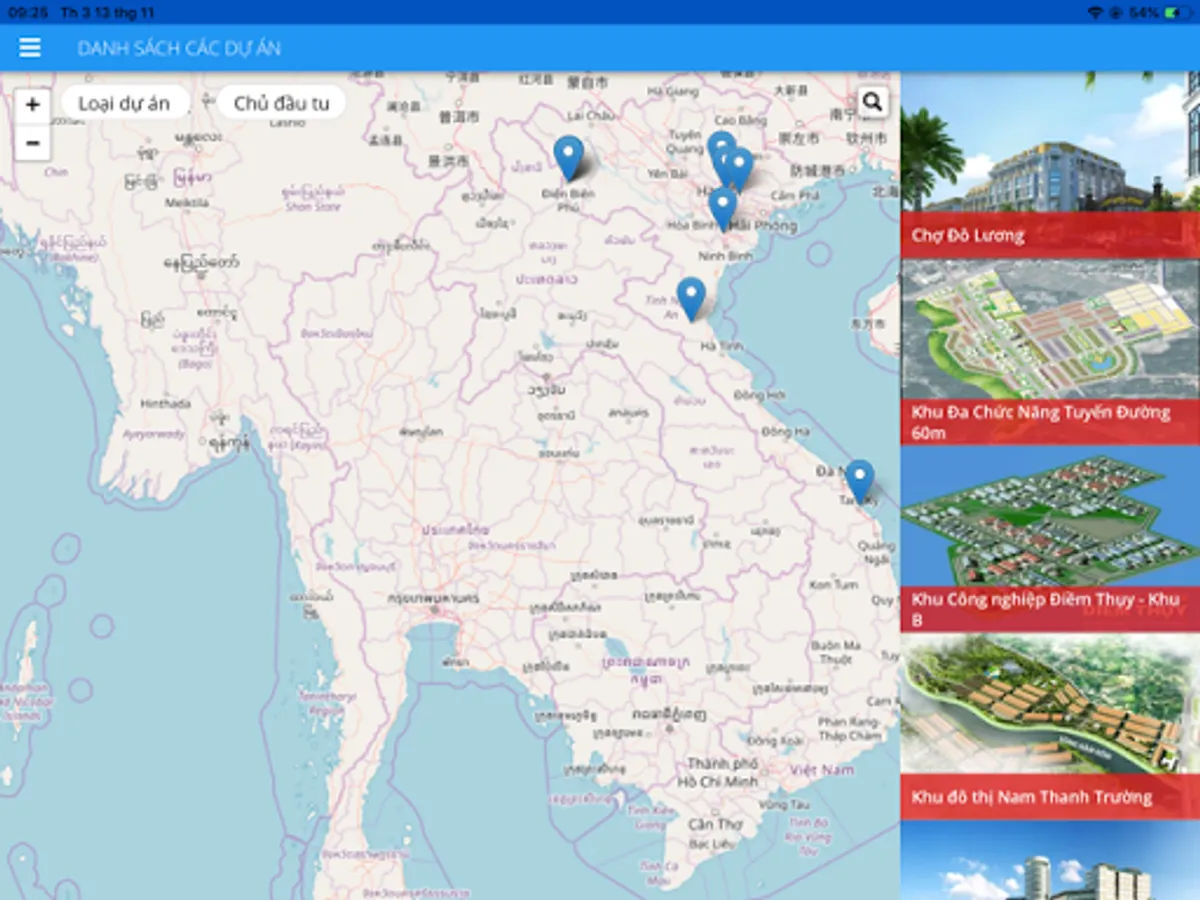Tap the DANH SÁCH CÁC DỰ ÁN header title
This screenshot has height=900, width=1200.
[179, 48]
